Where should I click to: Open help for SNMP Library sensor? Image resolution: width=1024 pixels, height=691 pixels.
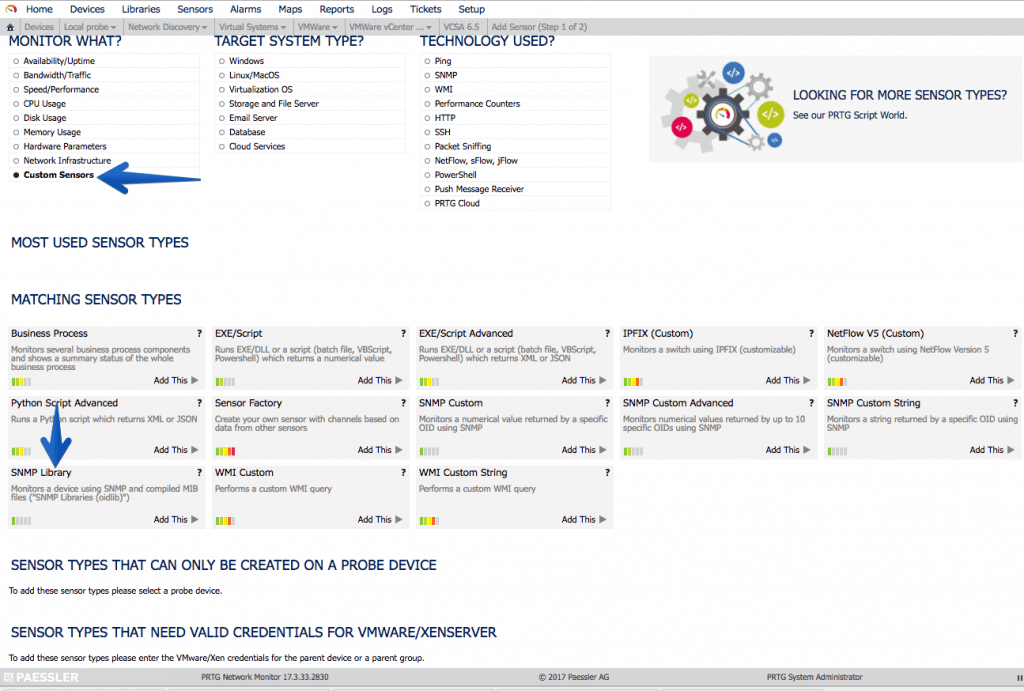click(199, 472)
